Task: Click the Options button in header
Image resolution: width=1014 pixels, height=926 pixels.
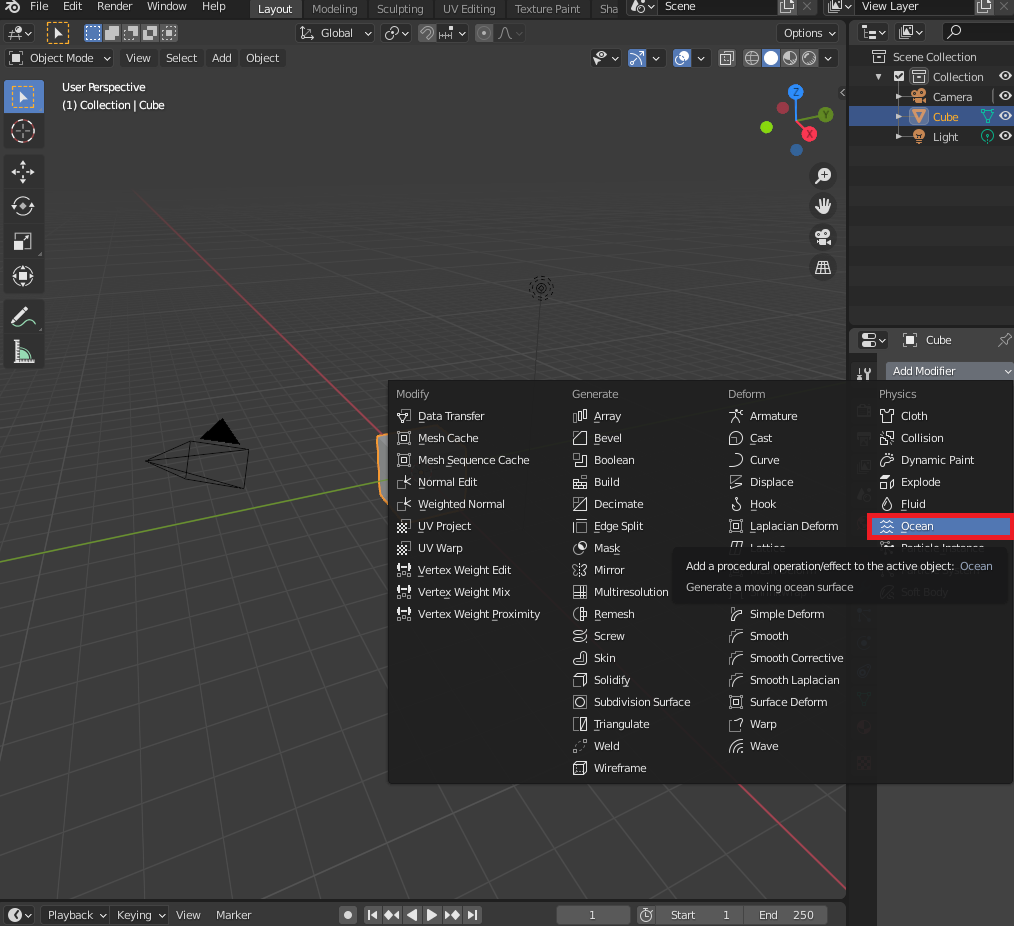Action: [807, 33]
